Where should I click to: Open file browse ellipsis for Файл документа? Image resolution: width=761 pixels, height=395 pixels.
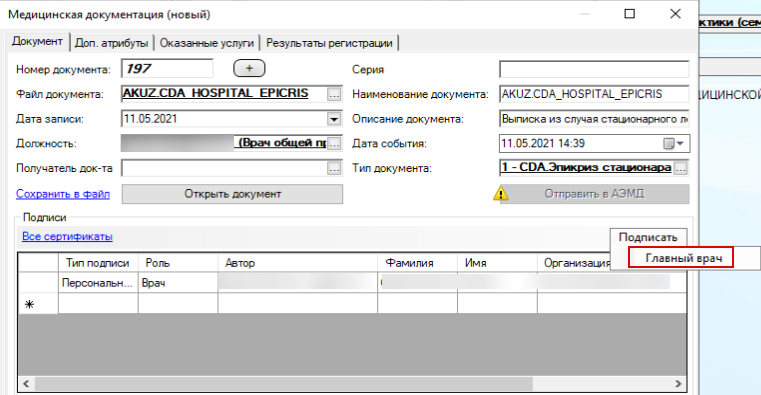pos(334,94)
